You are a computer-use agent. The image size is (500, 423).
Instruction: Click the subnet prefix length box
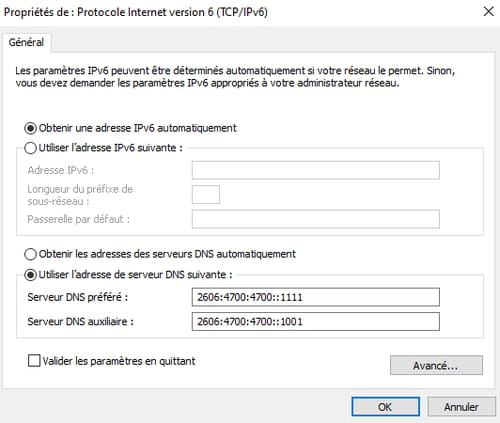(x=206, y=195)
